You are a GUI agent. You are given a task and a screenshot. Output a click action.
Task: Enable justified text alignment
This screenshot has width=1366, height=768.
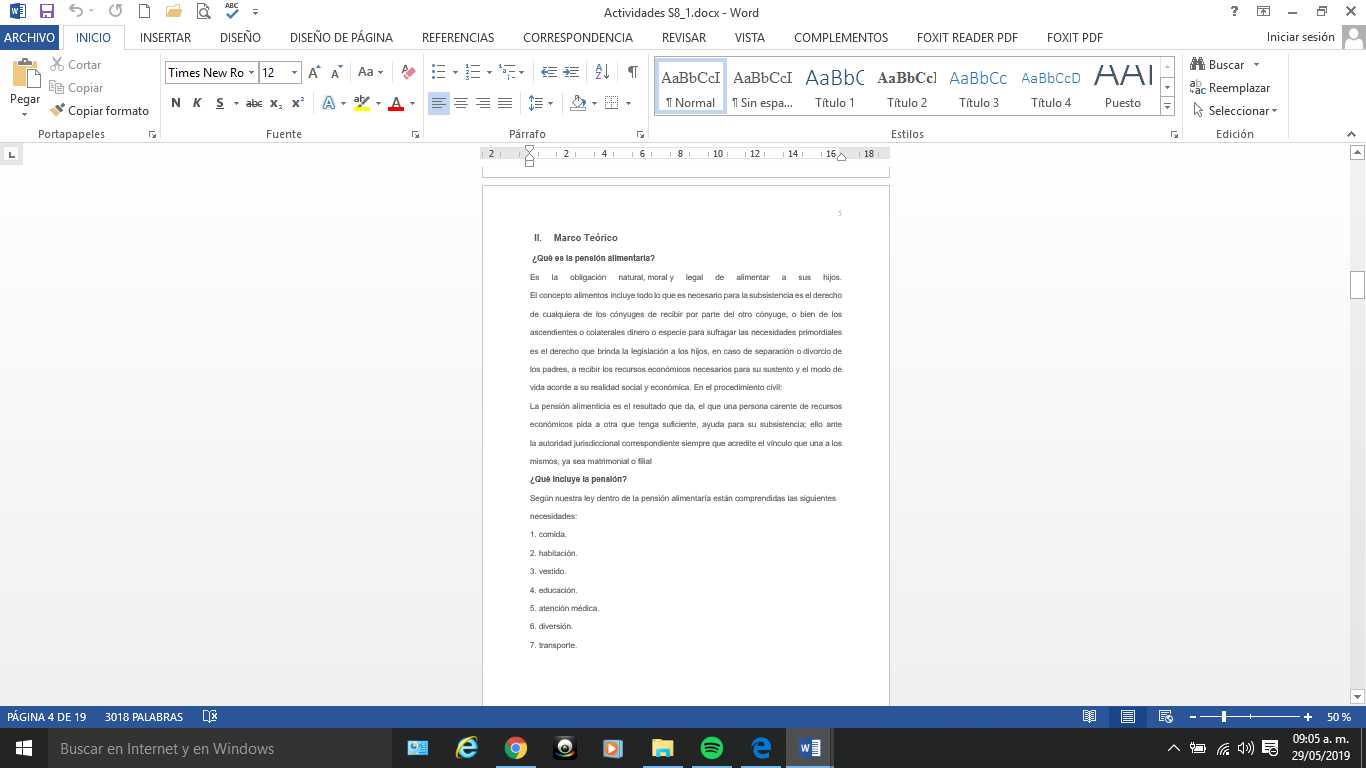coord(505,103)
